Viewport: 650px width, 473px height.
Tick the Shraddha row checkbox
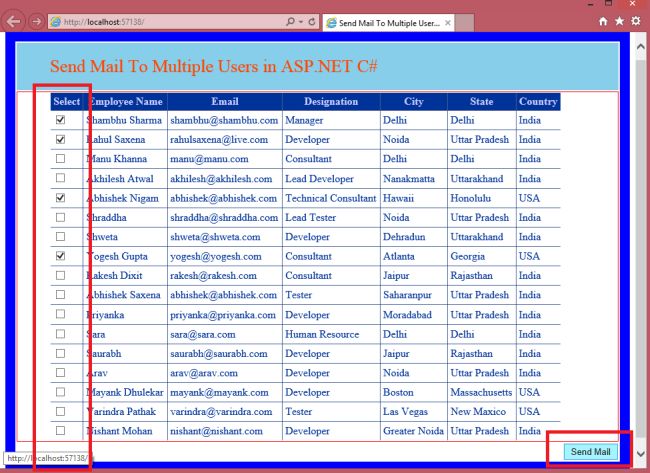click(61, 217)
